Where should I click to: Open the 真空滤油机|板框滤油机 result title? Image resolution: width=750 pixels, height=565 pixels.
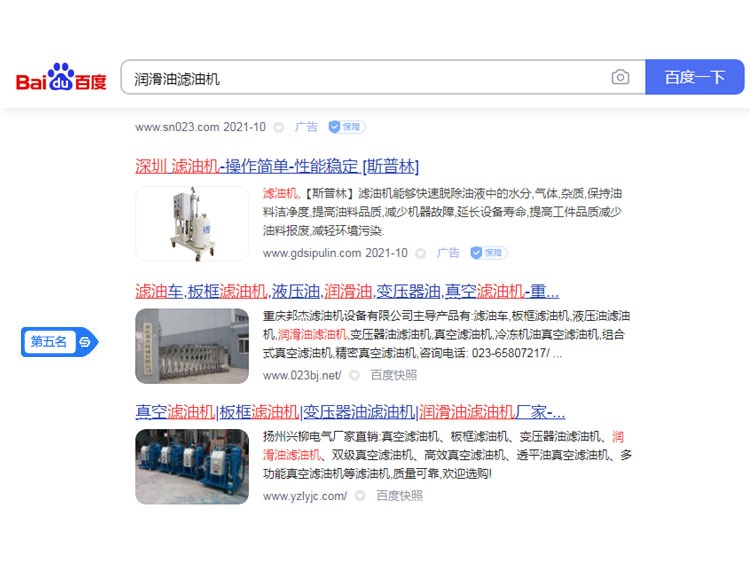(350, 411)
